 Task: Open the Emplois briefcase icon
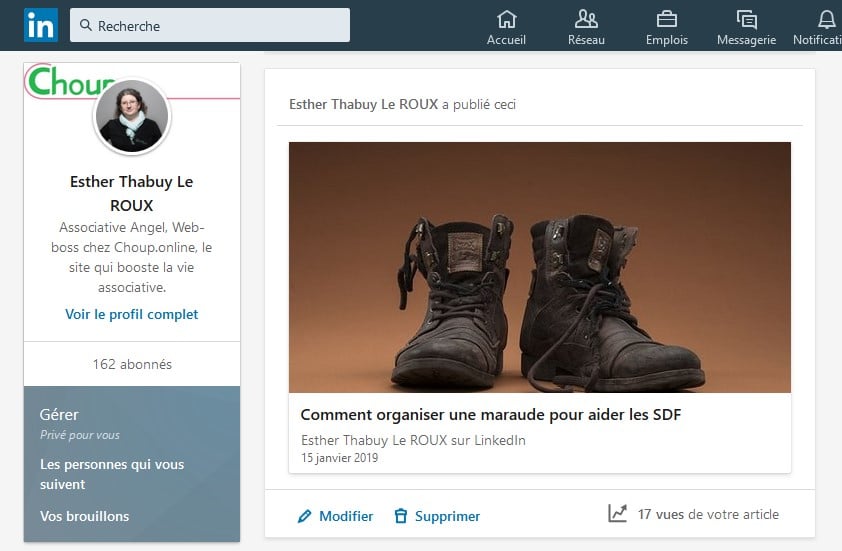click(x=666, y=19)
